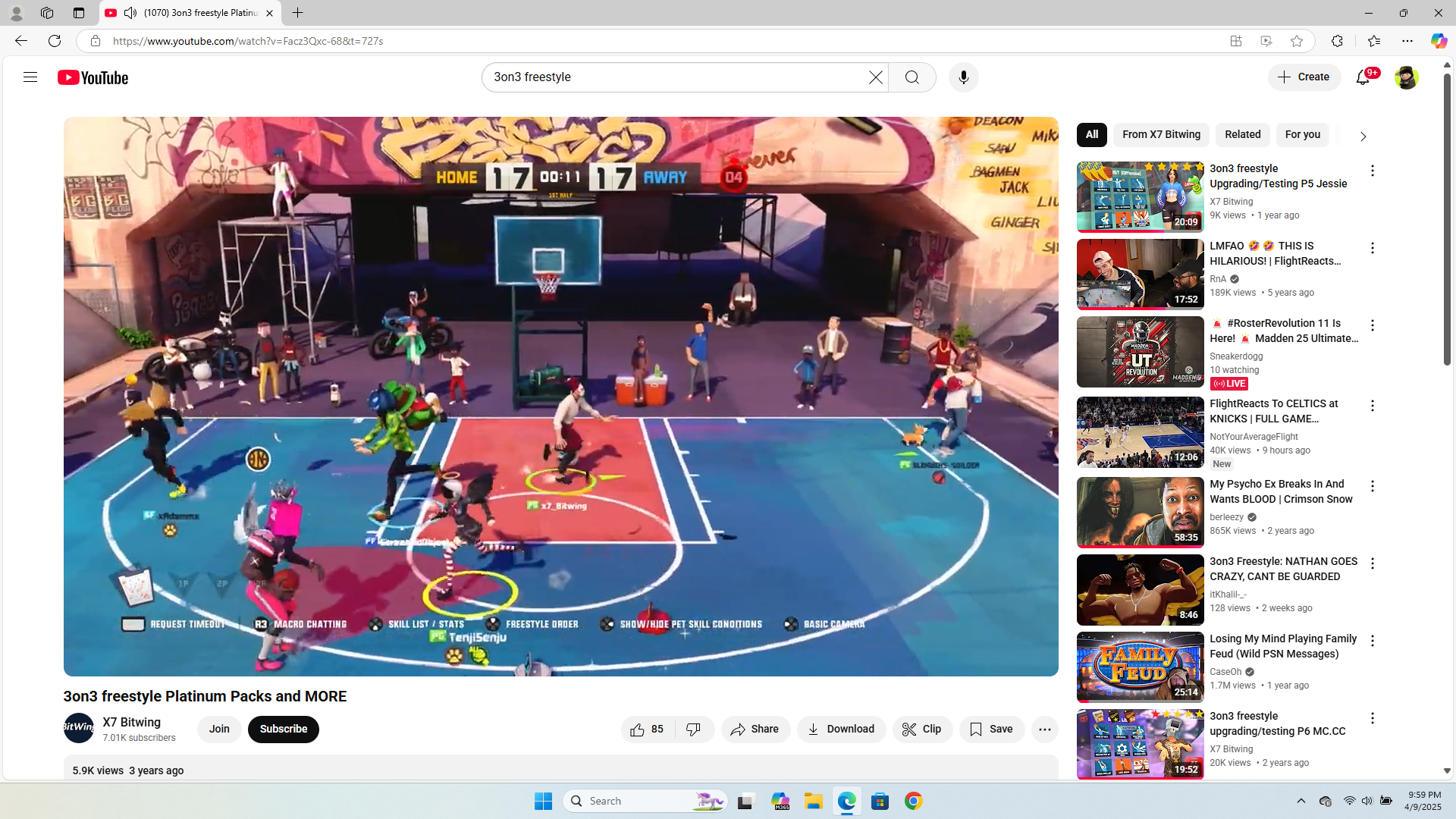Image resolution: width=1456 pixels, height=819 pixels.
Task: Open the YouTube guide hamburger menu
Action: (30, 77)
